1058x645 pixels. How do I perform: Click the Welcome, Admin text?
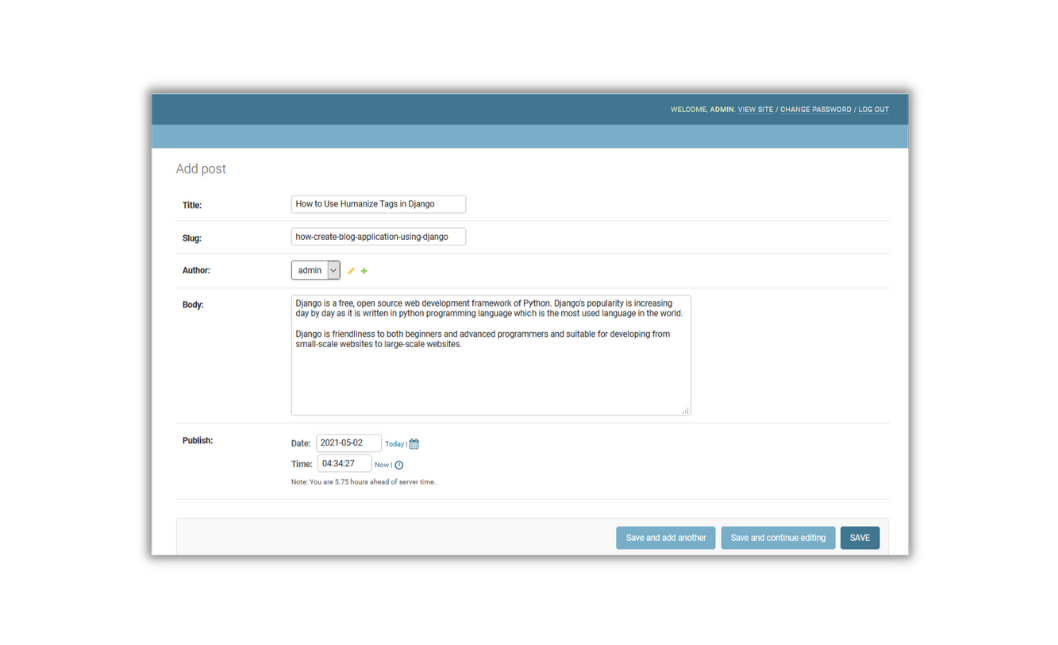[x=702, y=109]
